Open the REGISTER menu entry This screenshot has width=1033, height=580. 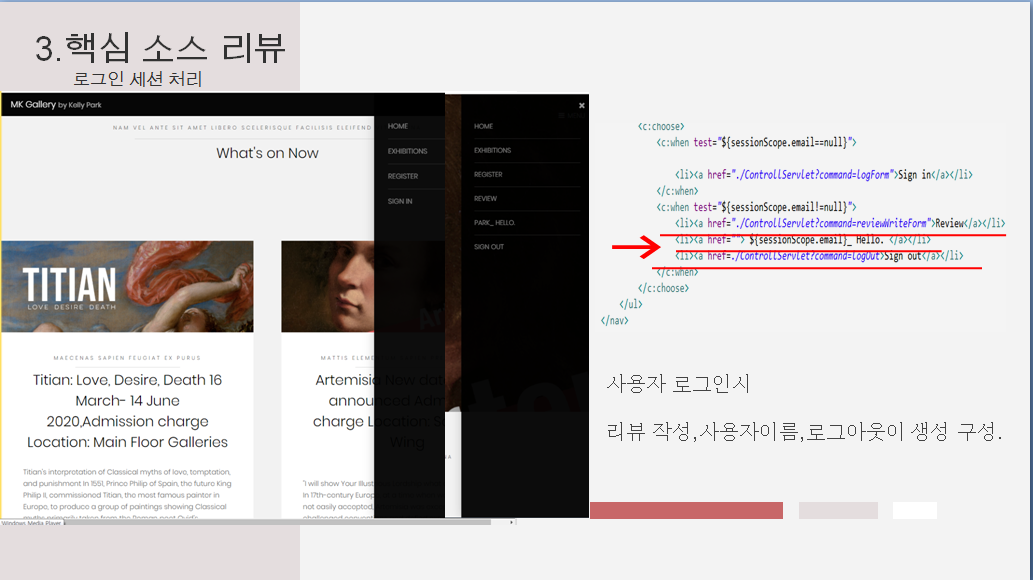point(403,174)
